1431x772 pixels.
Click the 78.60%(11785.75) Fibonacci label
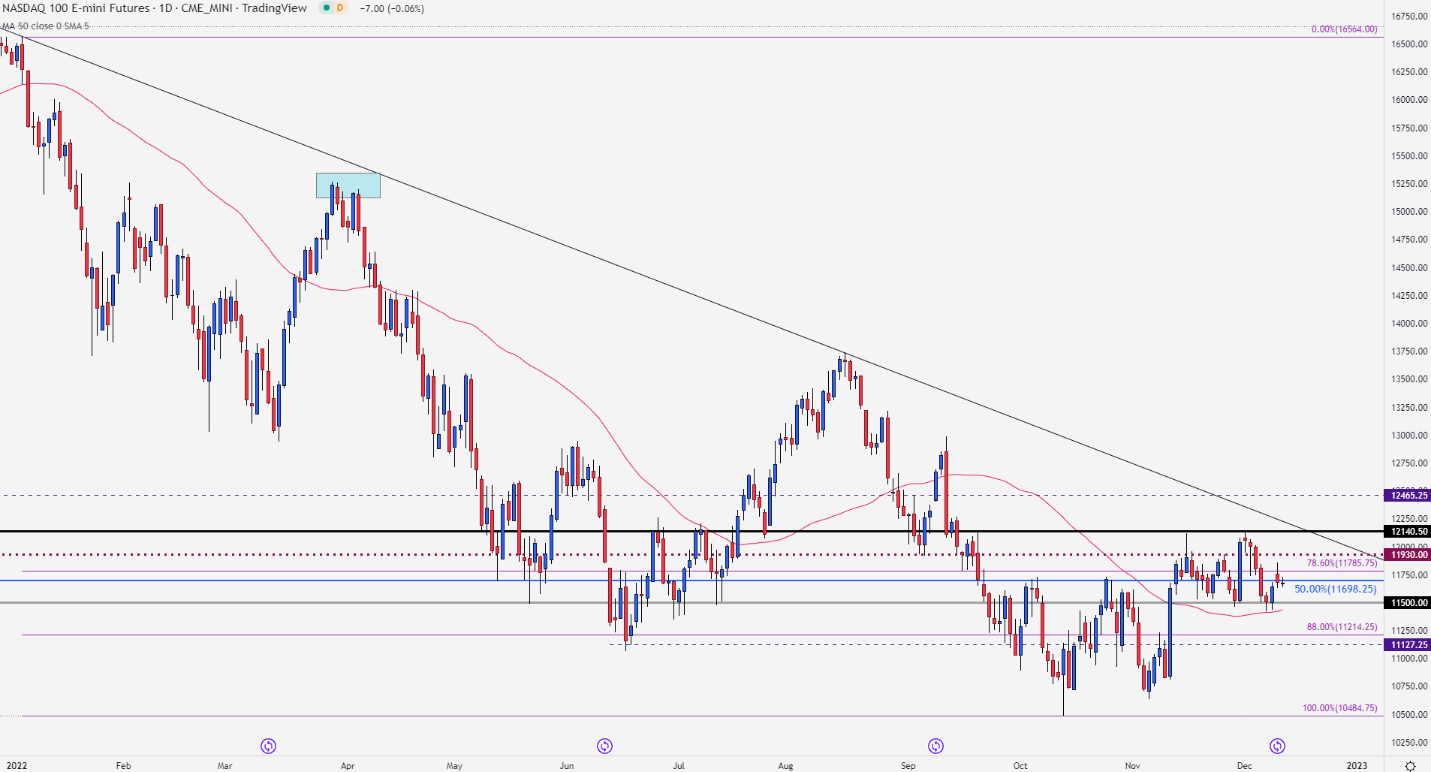(1341, 563)
